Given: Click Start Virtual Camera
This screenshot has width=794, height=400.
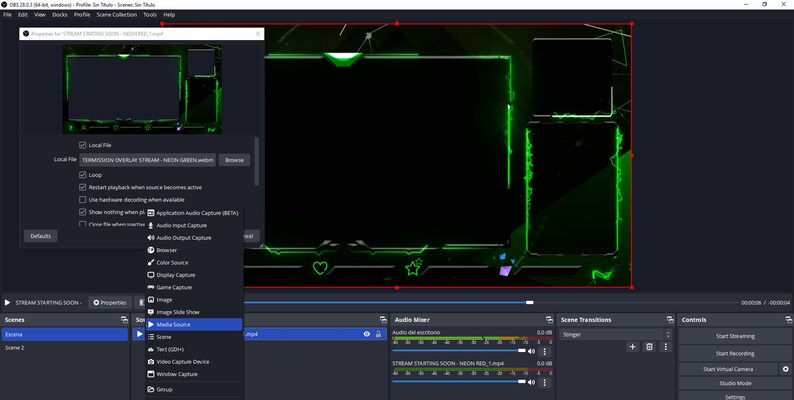Looking at the screenshot, I should click(728, 369).
